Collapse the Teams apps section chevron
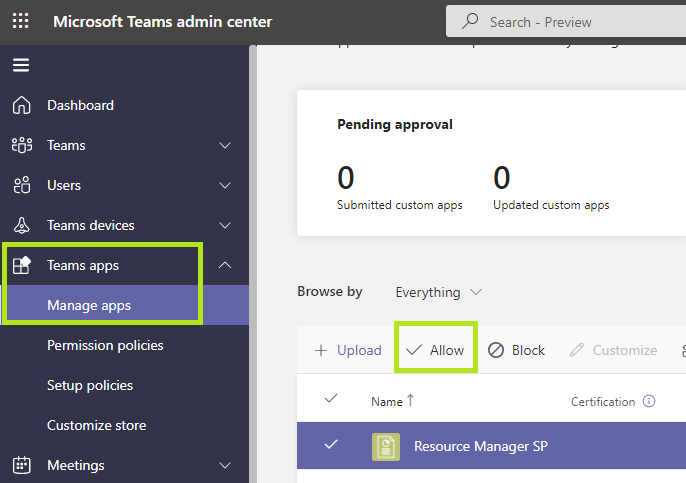 coord(225,265)
